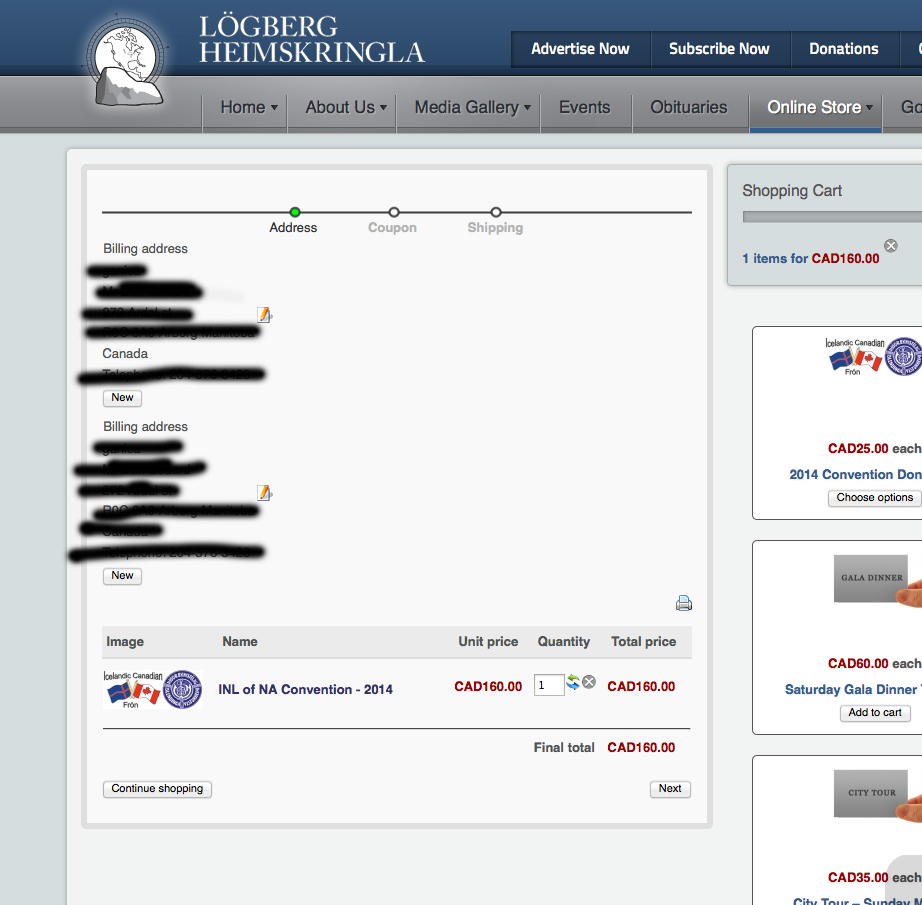The height and width of the screenshot is (905, 922).
Task: Click the printer icon above the cart table
Action: tap(683, 603)
